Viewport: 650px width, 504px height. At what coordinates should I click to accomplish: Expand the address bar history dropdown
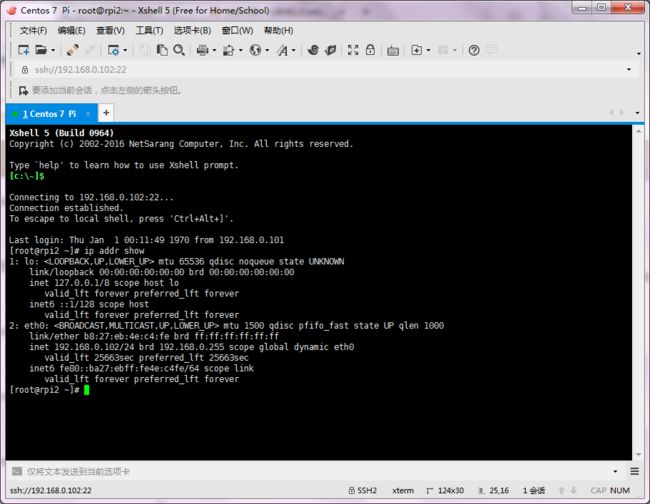point(629,69)
